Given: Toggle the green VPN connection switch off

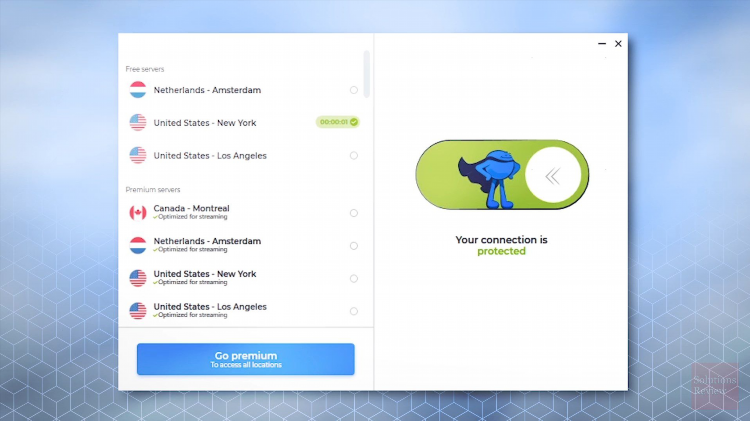Looking at the screenshot, I should click(x=502, y=175).
